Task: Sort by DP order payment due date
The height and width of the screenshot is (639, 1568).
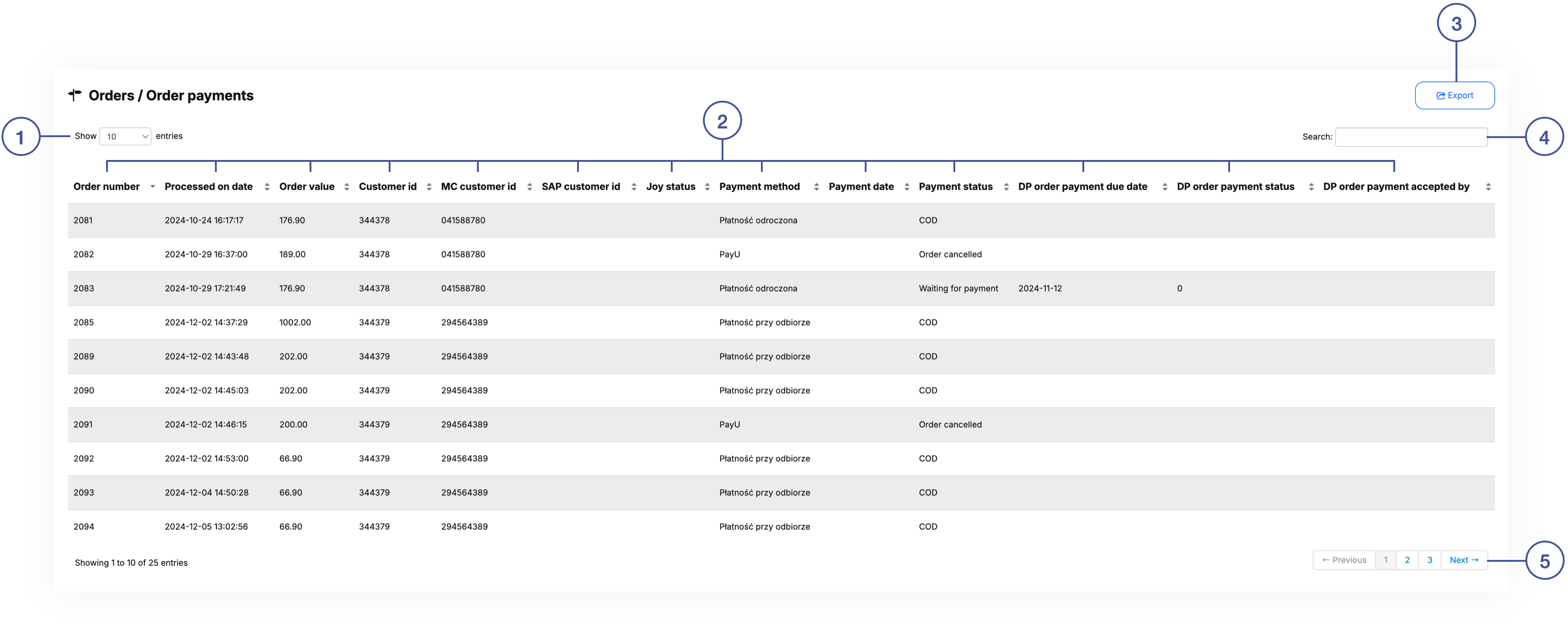Action: [x=1164, y=187]
